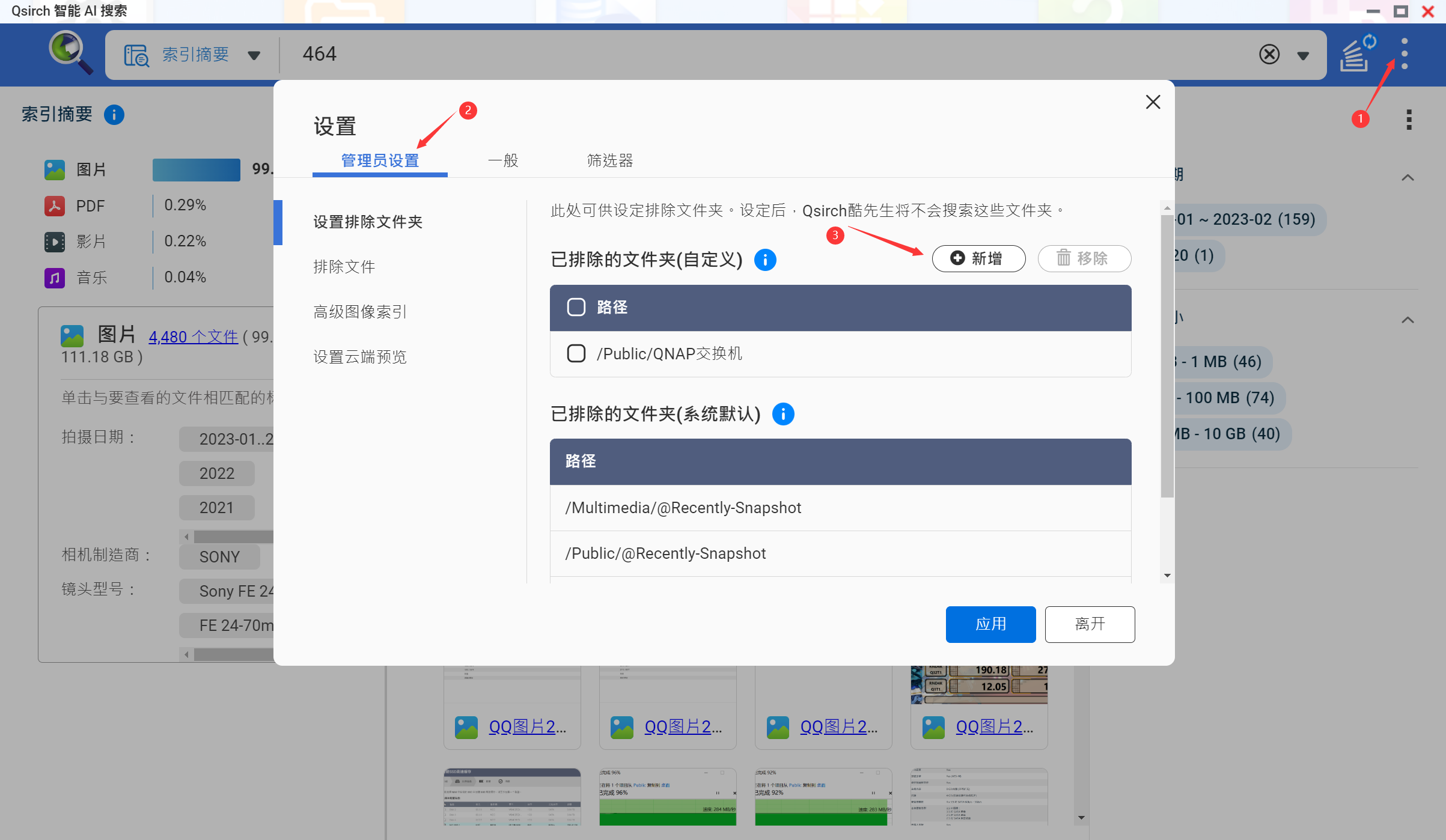Click info icon beside 索引摘要 heading

[114, 114]
